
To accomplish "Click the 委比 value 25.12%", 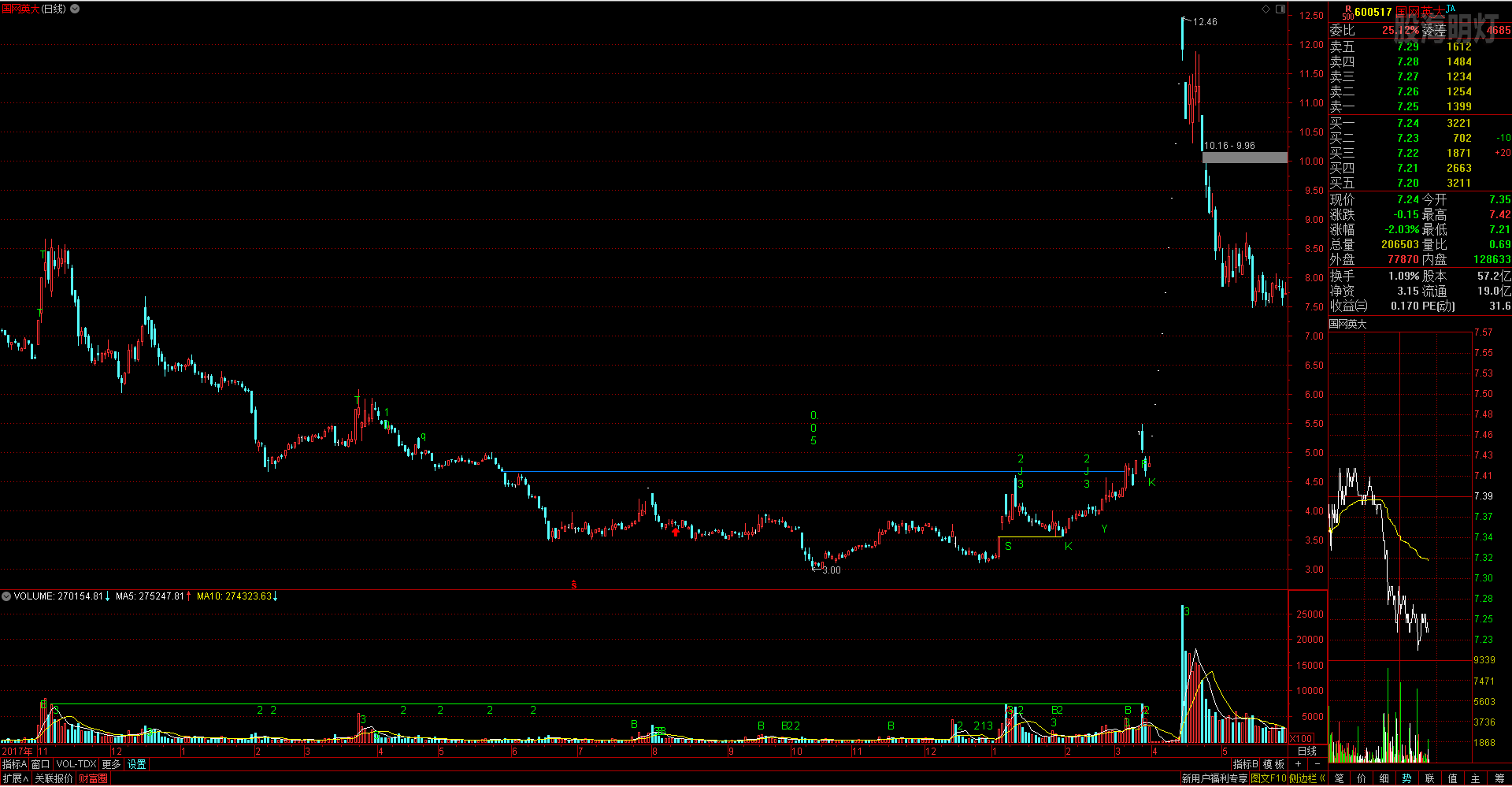I will (x=1400, y=30).
